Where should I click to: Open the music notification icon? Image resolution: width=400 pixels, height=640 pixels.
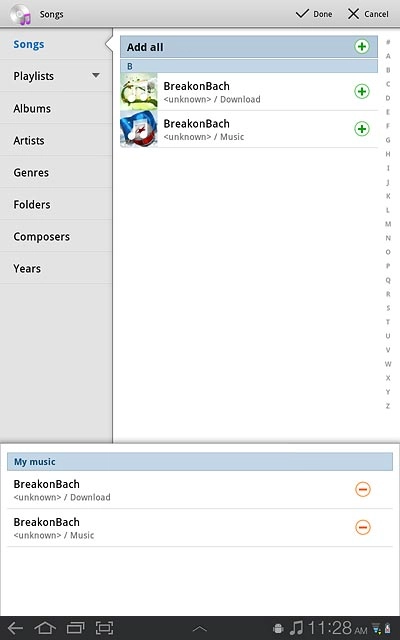[297, 628]
